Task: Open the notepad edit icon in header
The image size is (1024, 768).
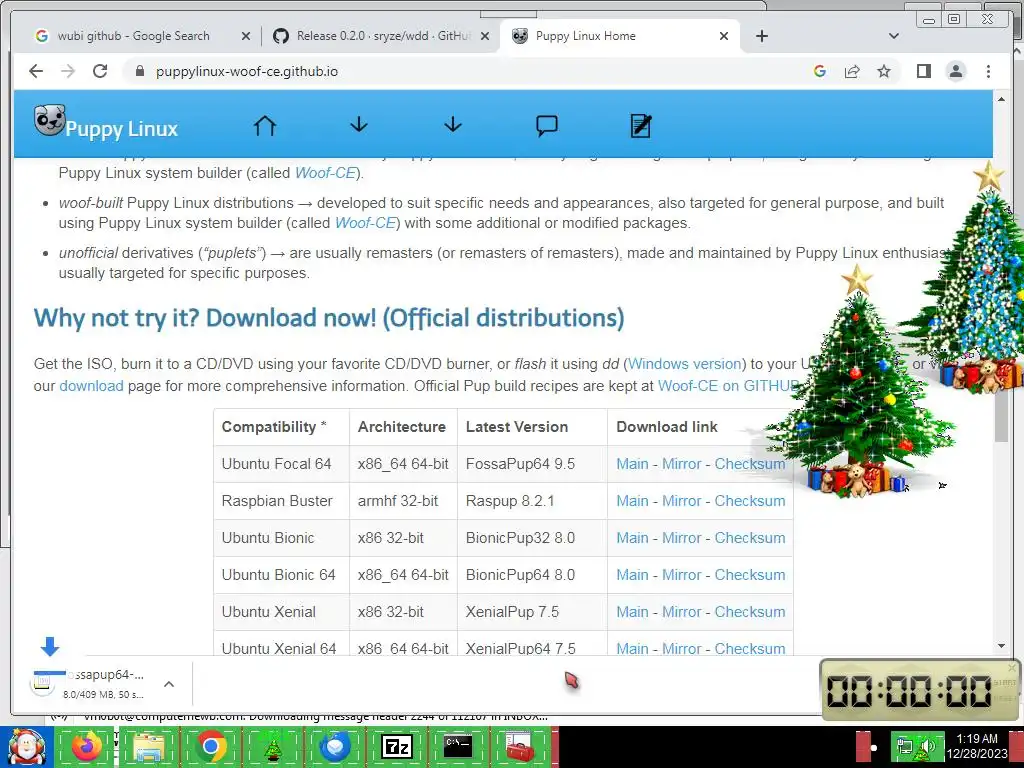Action: [x=641, y=125]
